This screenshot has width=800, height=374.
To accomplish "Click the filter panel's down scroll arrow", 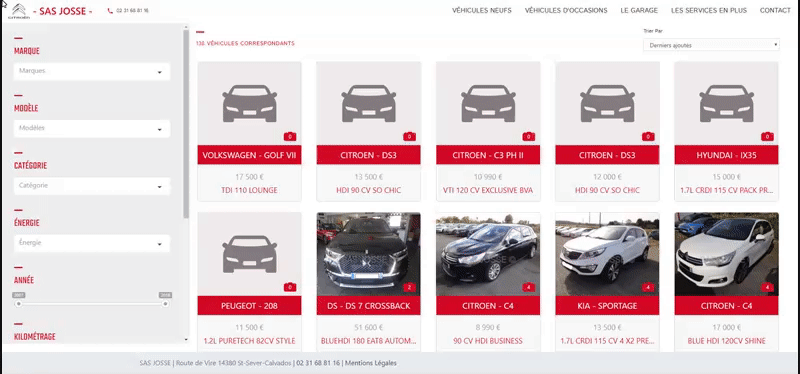I will (186, 339).
